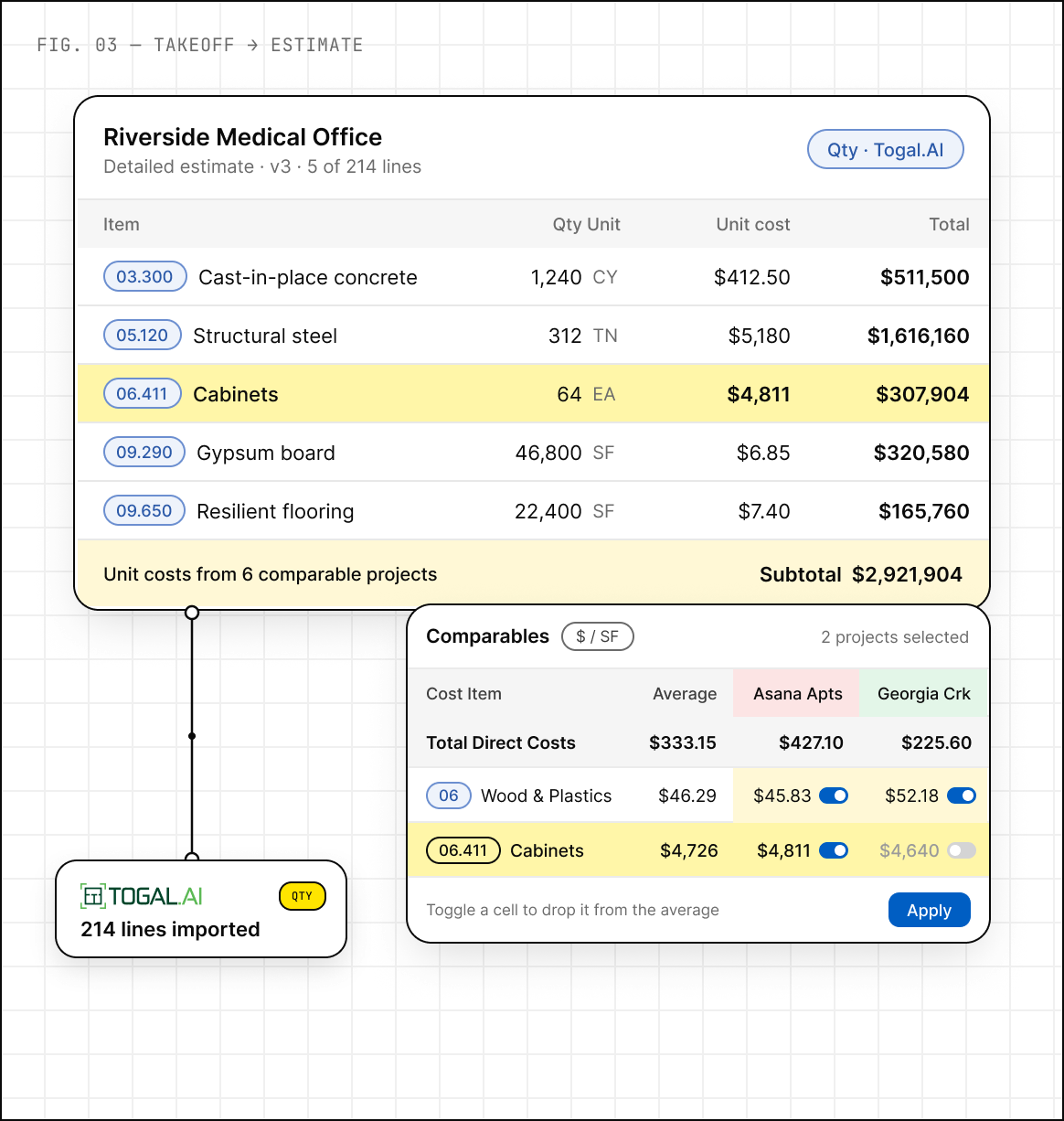
Task: Click the $1,616,160 total
Action: click(918, 336)
